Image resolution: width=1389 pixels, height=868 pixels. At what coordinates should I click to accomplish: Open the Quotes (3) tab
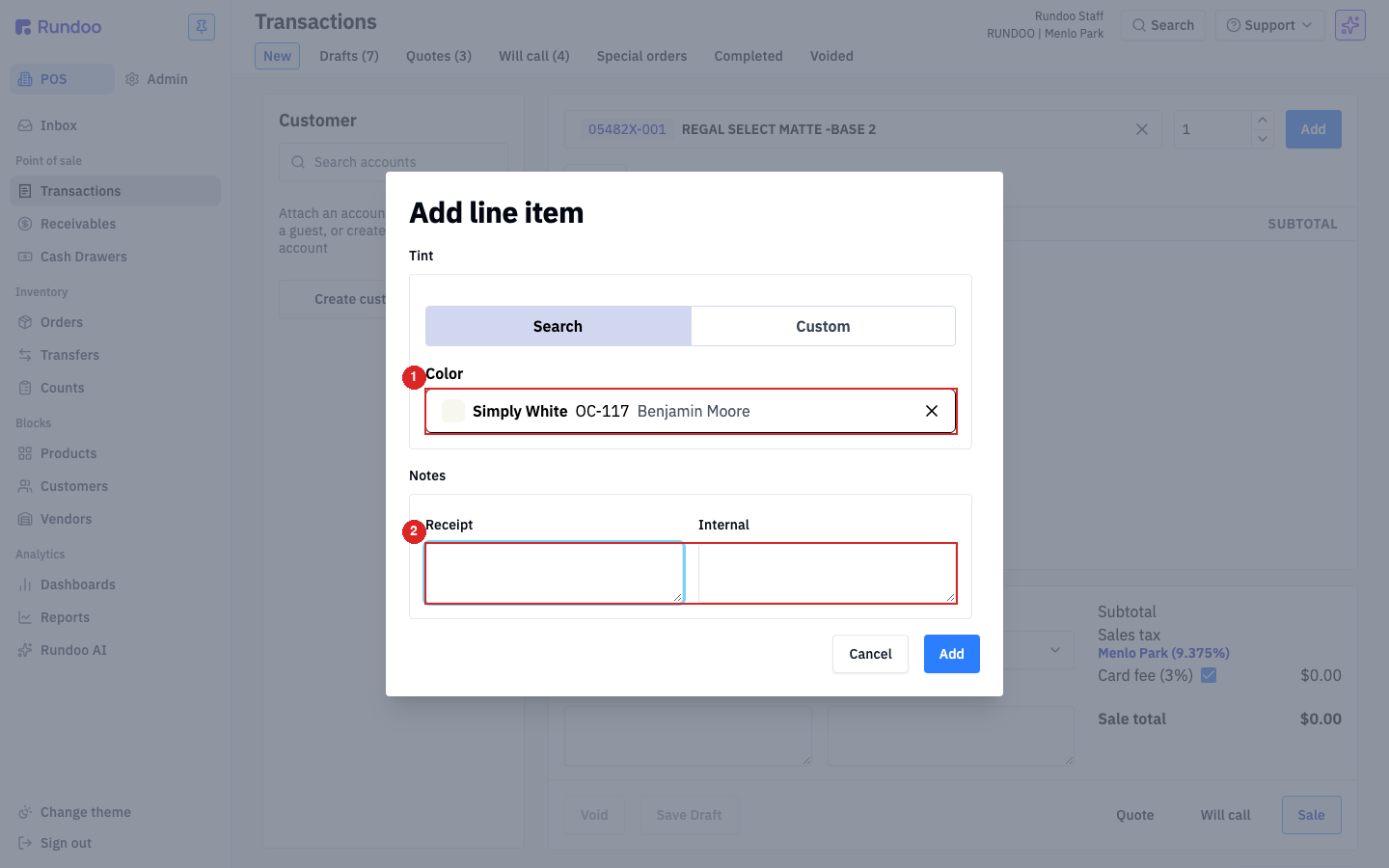pos(439,56)
